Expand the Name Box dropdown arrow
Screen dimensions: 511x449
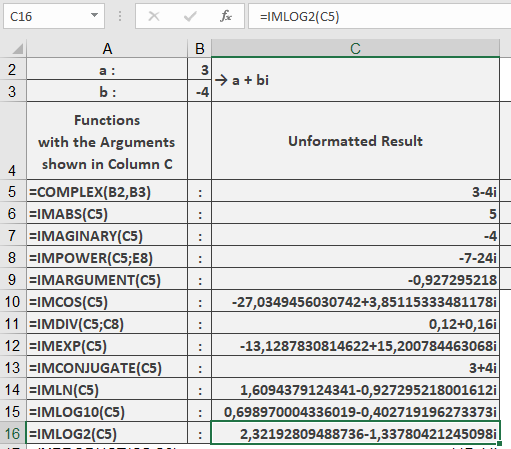pos(95,15)
